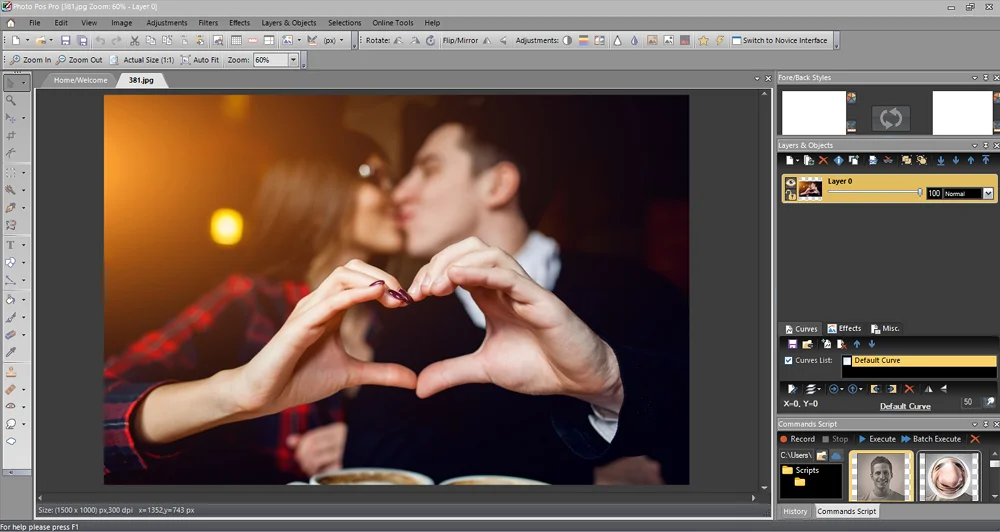
Task: Expand the layer blend mode Normal dropdown
Action: point(989,193)
